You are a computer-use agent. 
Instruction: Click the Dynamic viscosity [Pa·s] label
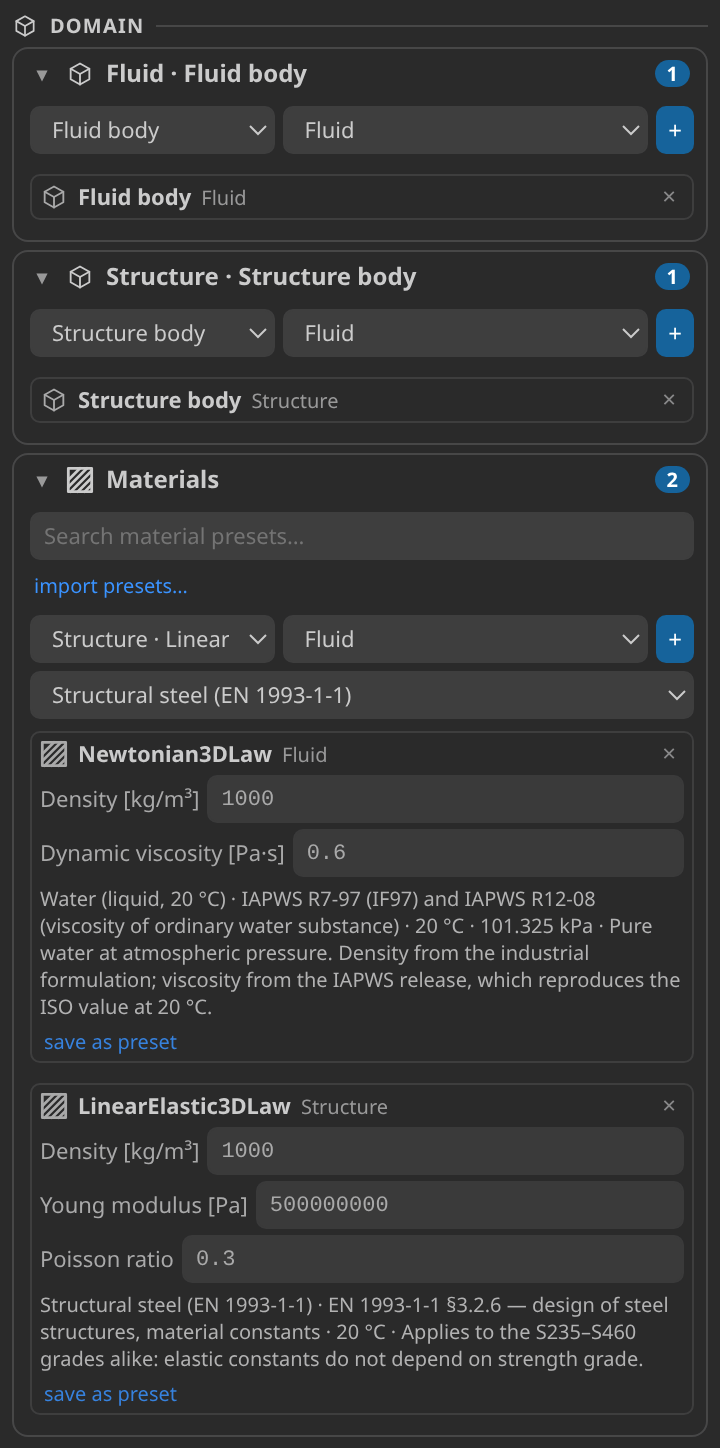pos(162,853)
